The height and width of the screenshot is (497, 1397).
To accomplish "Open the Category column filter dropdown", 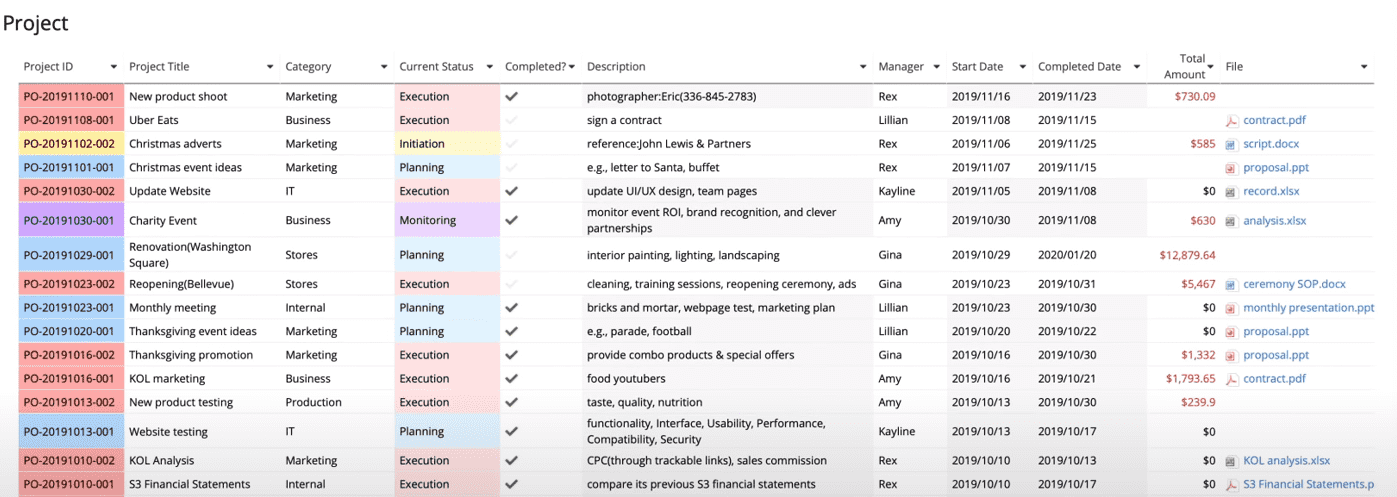I will point(384,67).
